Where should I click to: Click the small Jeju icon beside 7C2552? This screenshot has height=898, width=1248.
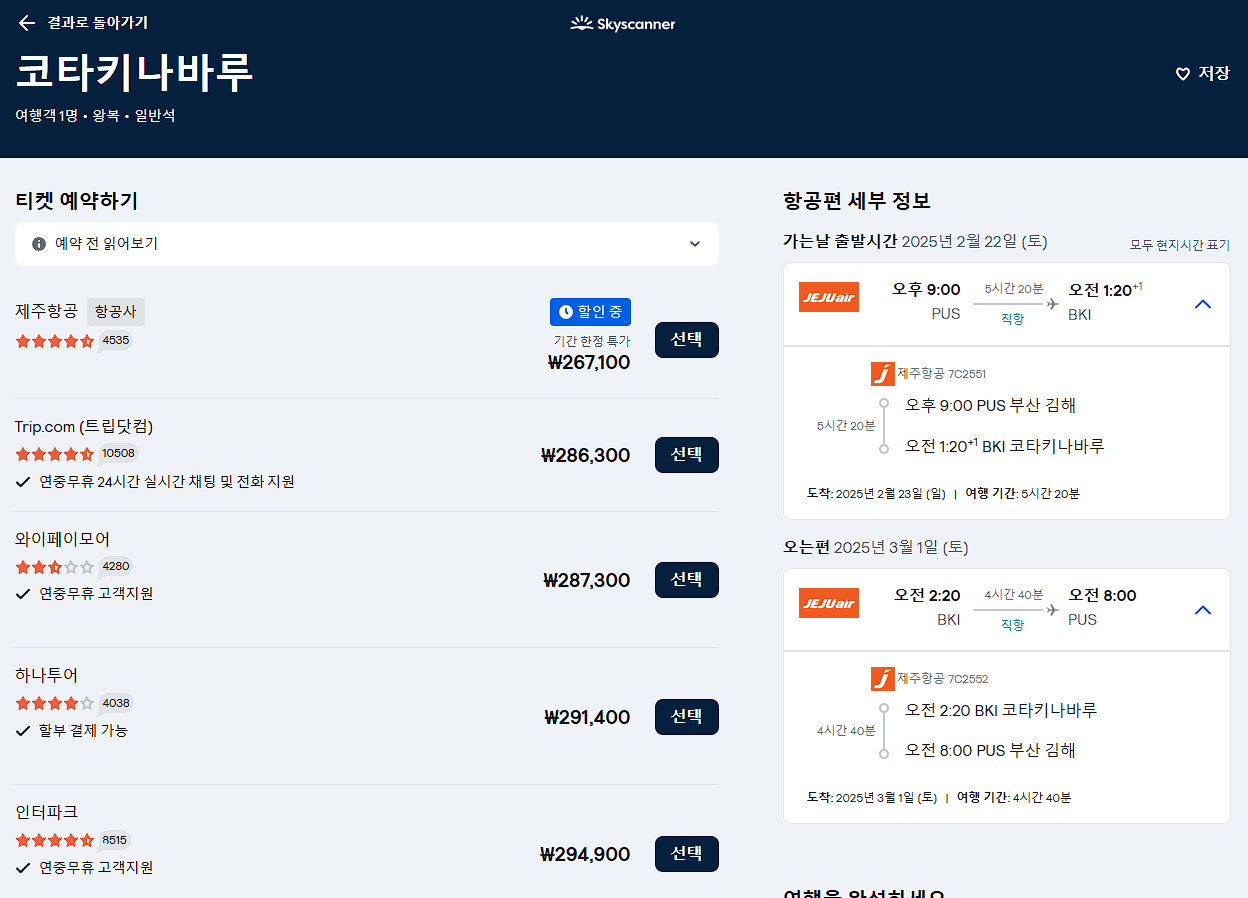882,679
